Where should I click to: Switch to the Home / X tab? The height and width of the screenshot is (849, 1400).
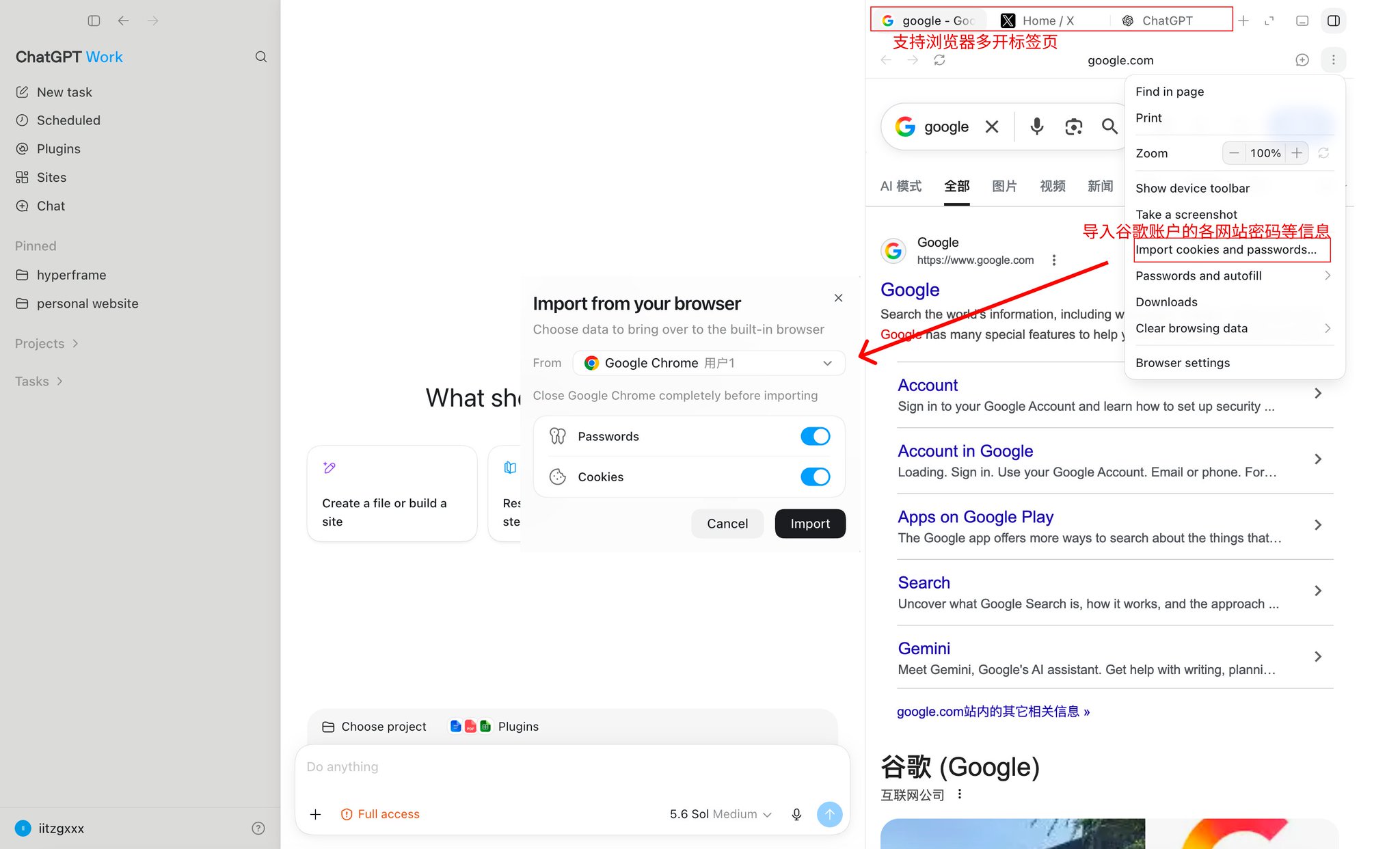point(1038,21)
